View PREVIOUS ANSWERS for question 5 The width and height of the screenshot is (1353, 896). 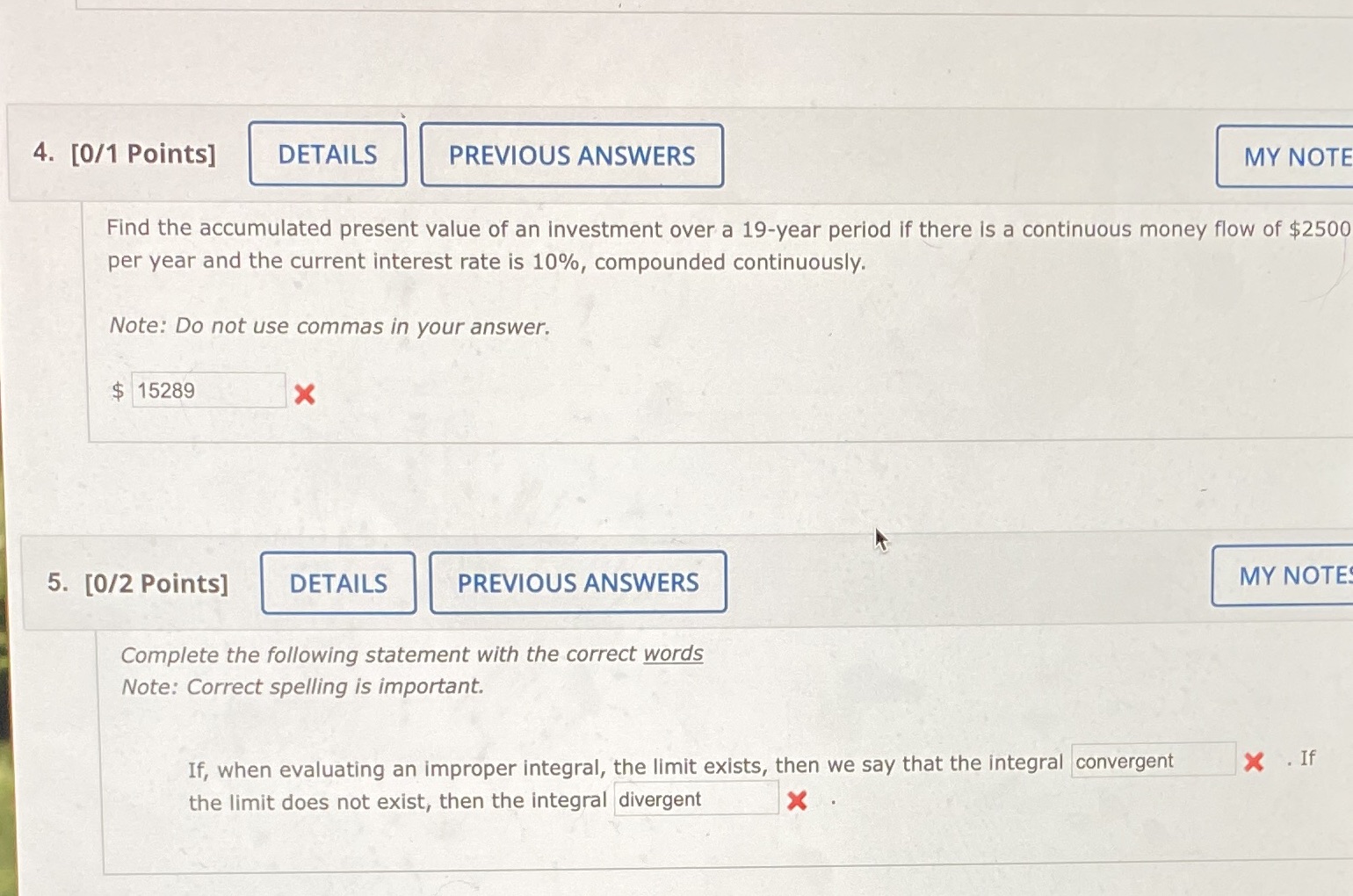tap(578, 582)
